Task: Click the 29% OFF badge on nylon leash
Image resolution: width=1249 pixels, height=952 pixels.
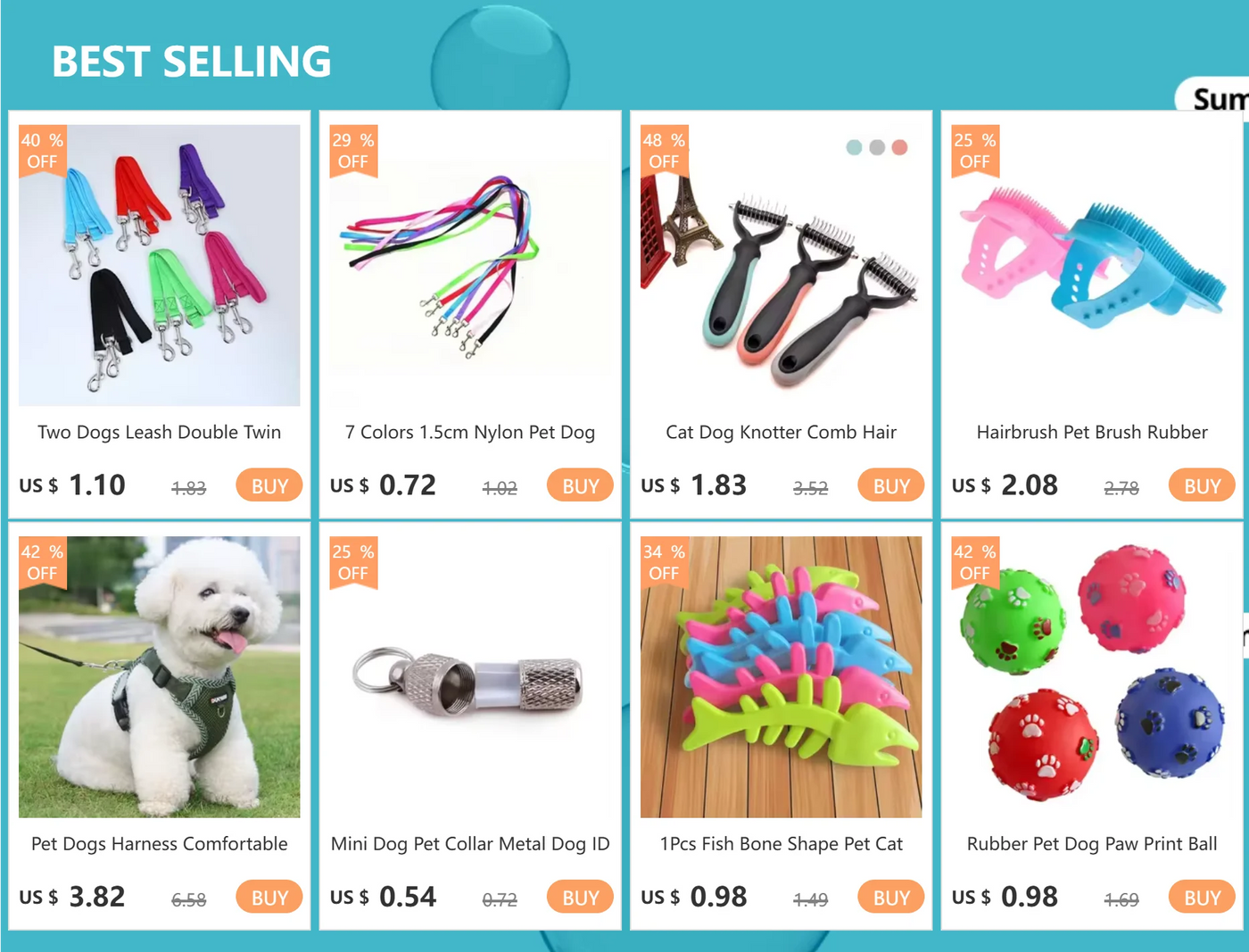Action: 353,151
